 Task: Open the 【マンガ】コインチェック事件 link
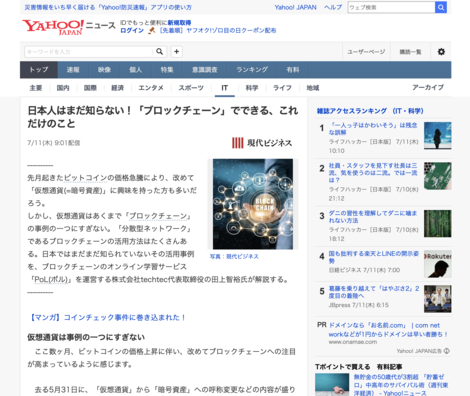[107, 318]
